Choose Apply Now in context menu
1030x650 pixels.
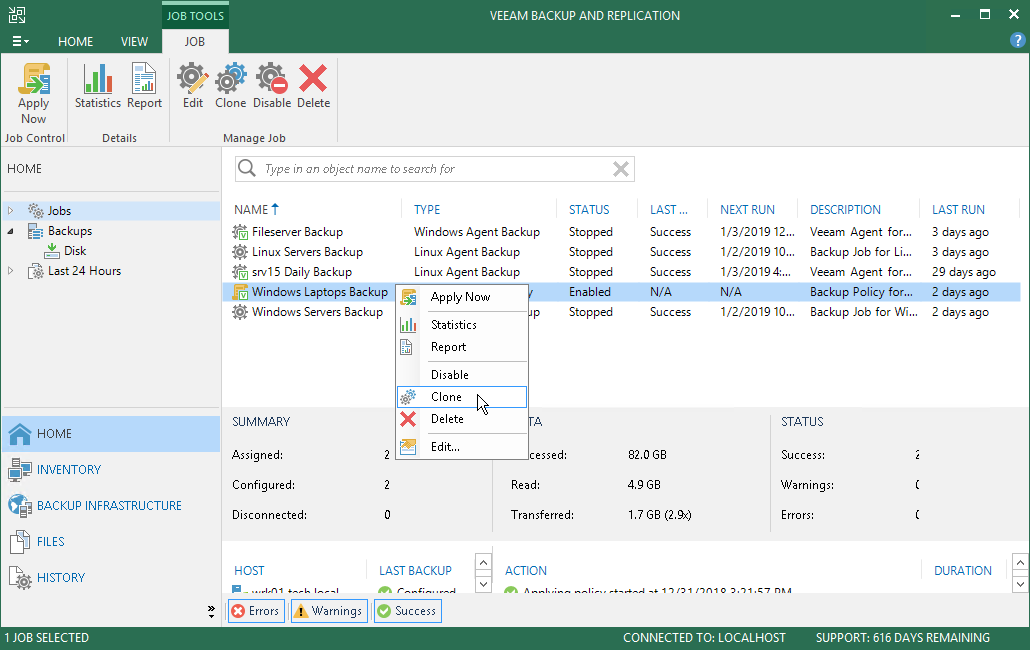click(462, 297)
